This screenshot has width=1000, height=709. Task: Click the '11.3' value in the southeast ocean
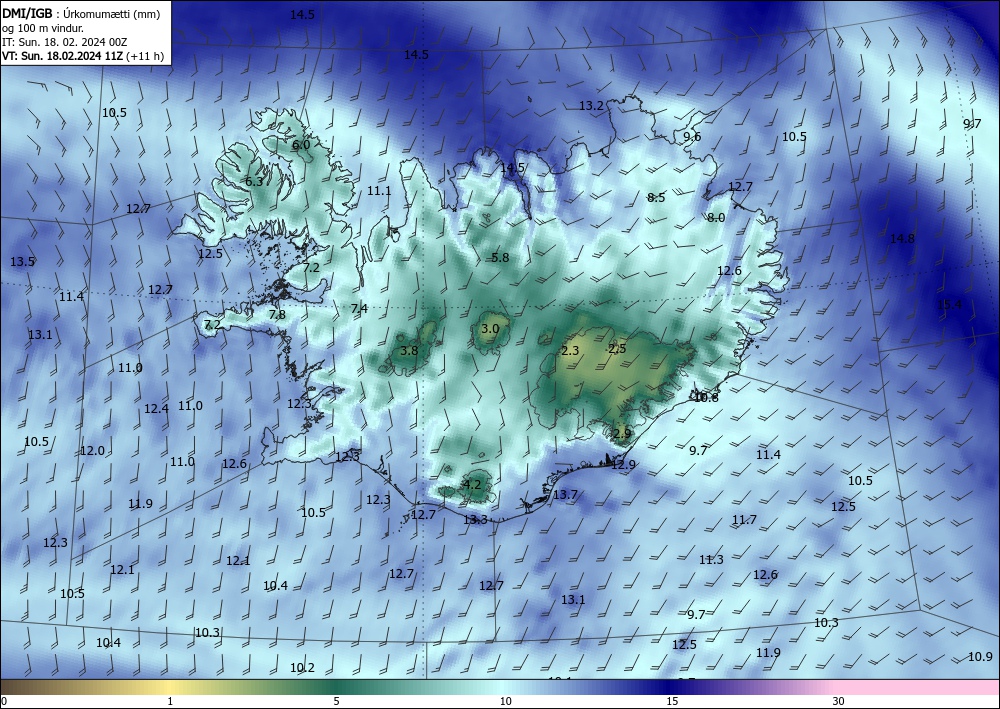(711, 560)
